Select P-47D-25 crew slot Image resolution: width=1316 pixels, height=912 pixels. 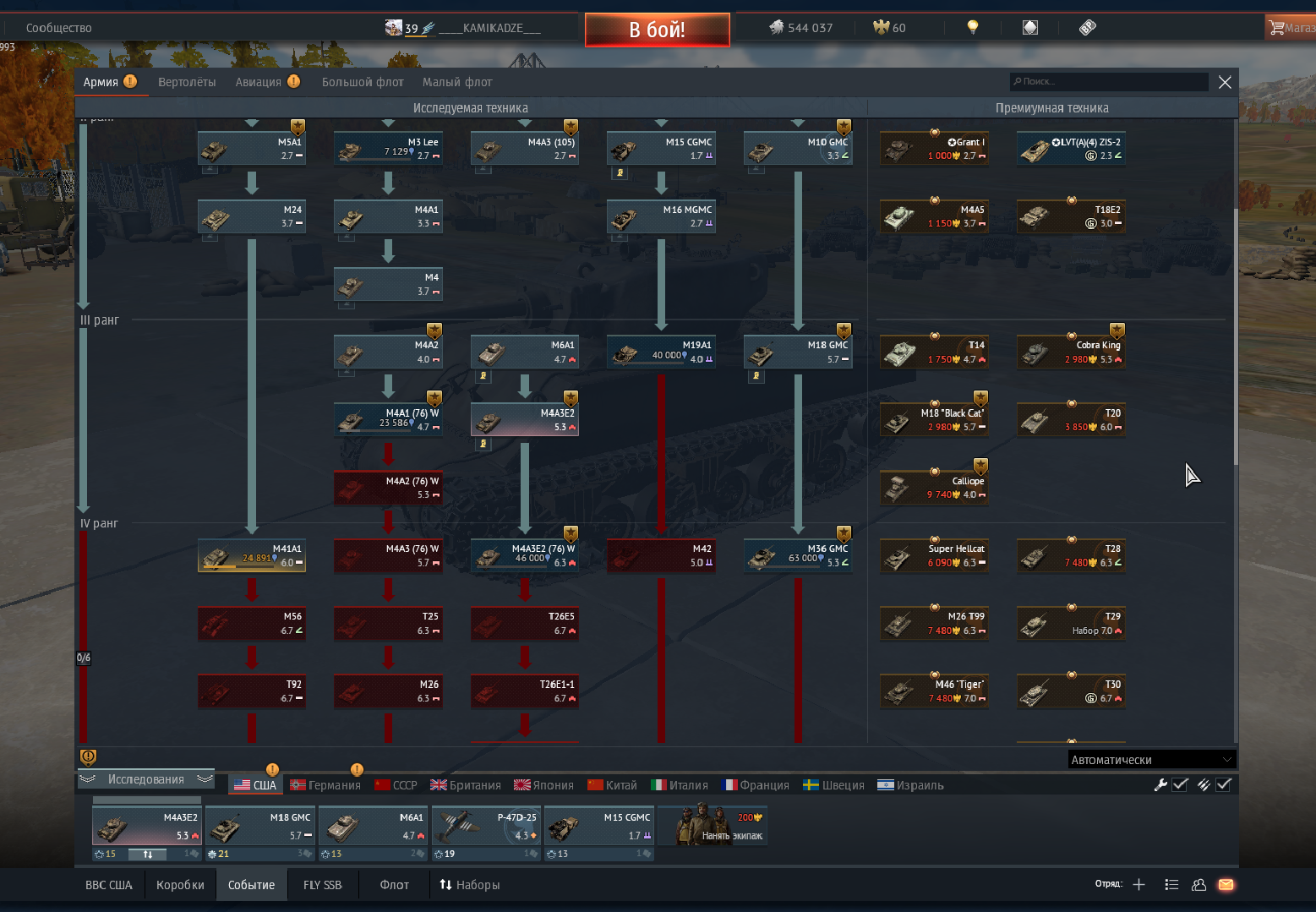click(x=486, y=826)
